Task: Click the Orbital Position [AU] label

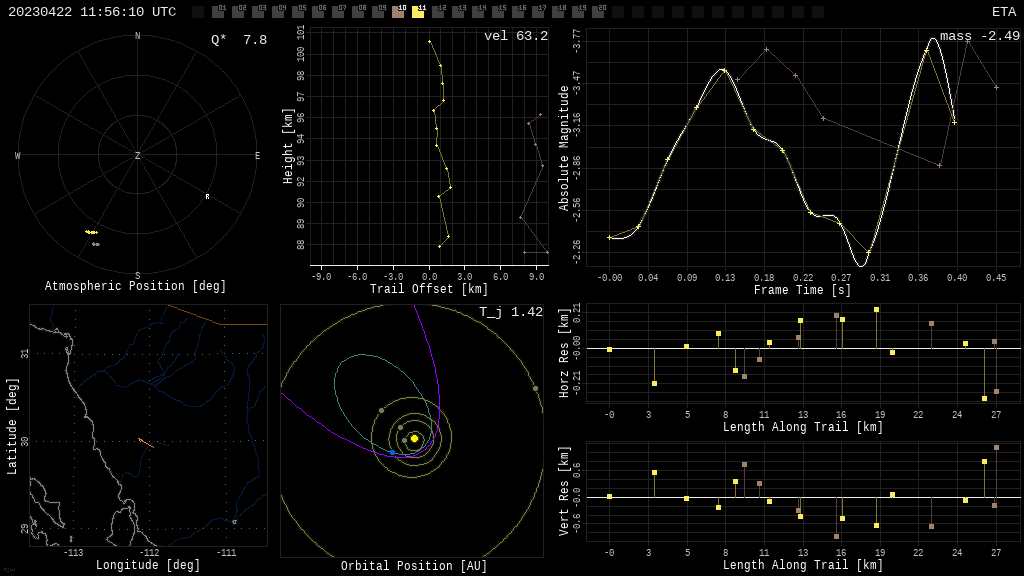Action: pos(414,566)
